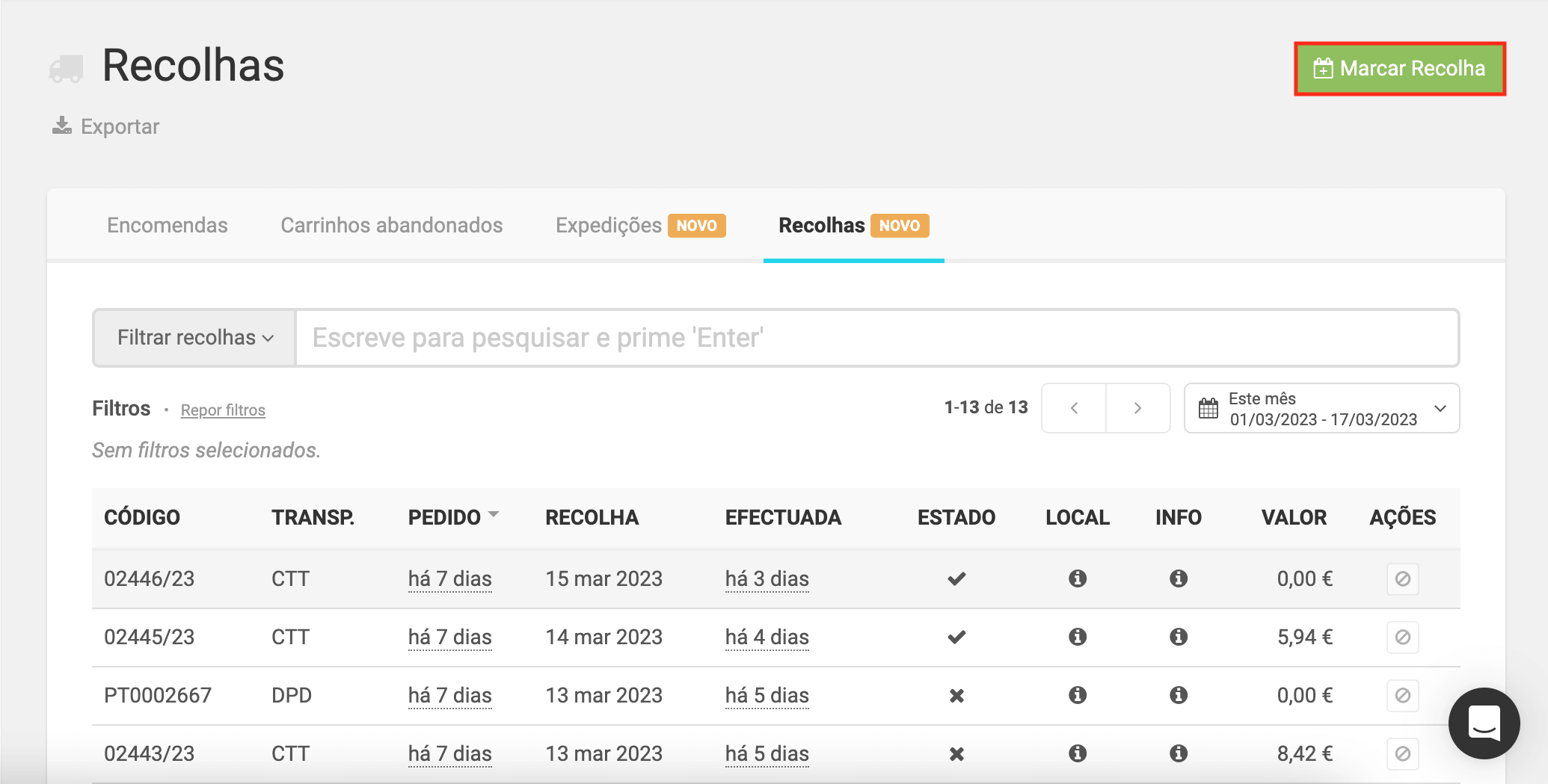Go to the next page of results
Viewport: 1548px width, 784px height.
1137,408
